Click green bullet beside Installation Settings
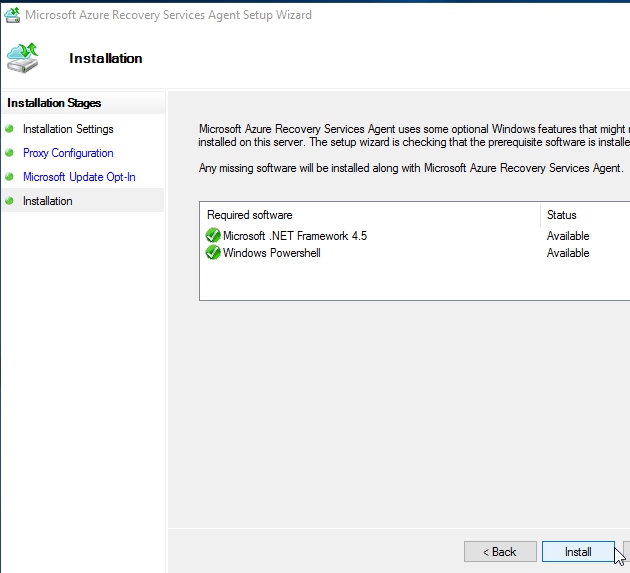Image resolution: width=630 pixels, height=573 pixels. point(10,129)
